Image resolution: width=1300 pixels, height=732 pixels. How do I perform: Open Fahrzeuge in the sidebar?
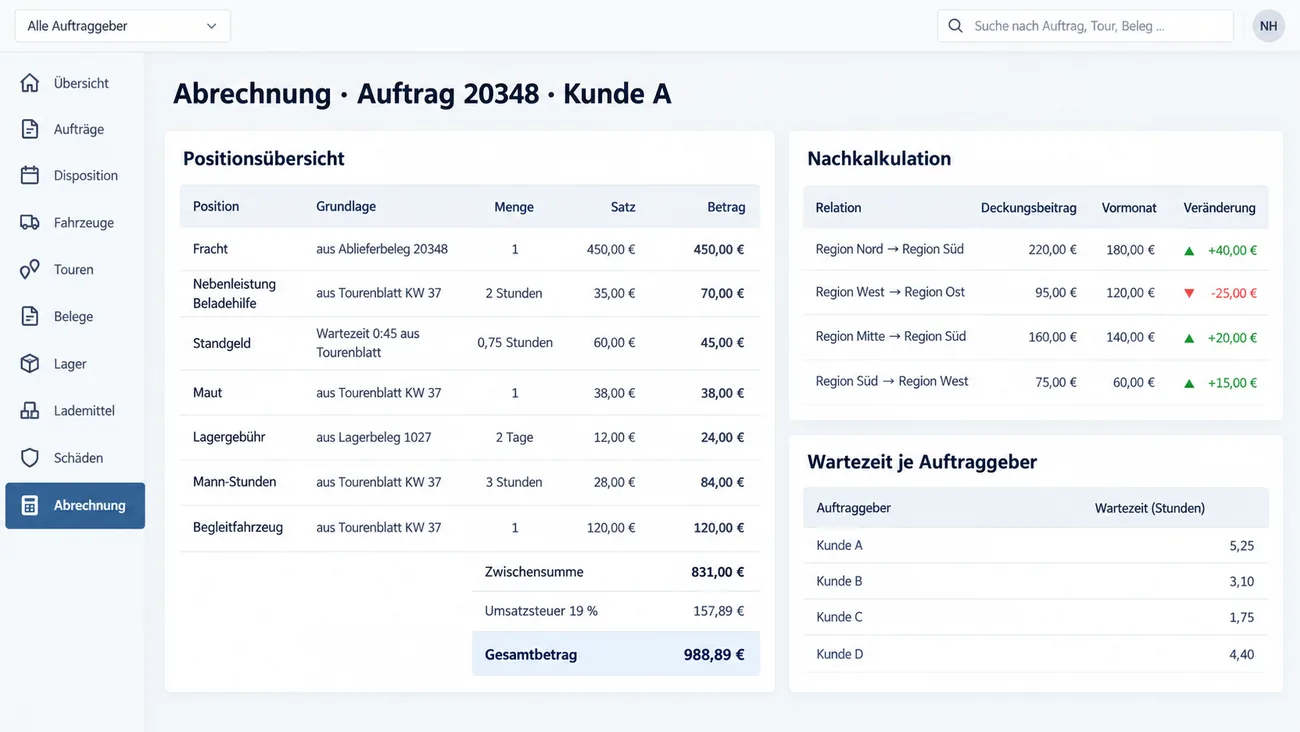point(75,222)
